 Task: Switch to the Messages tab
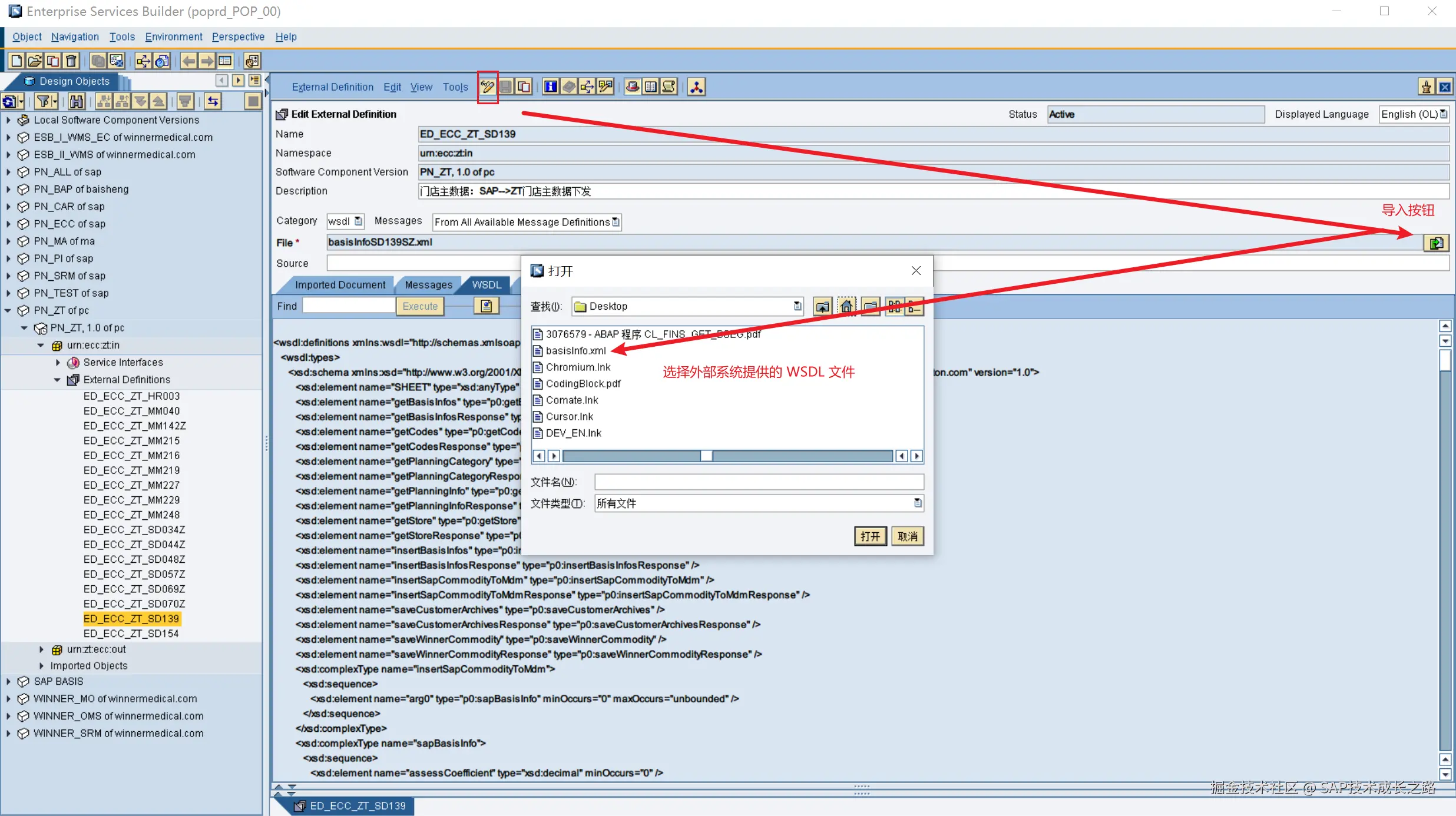pyautogui.click(x=428, y=285)
